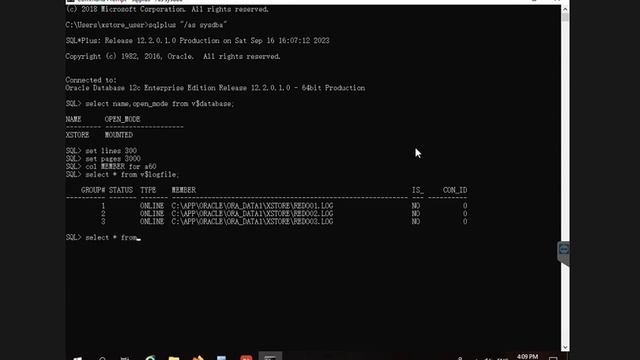
Task: Click the 'col MEMBER for a60' command
Action: click(x=120, y=167)
